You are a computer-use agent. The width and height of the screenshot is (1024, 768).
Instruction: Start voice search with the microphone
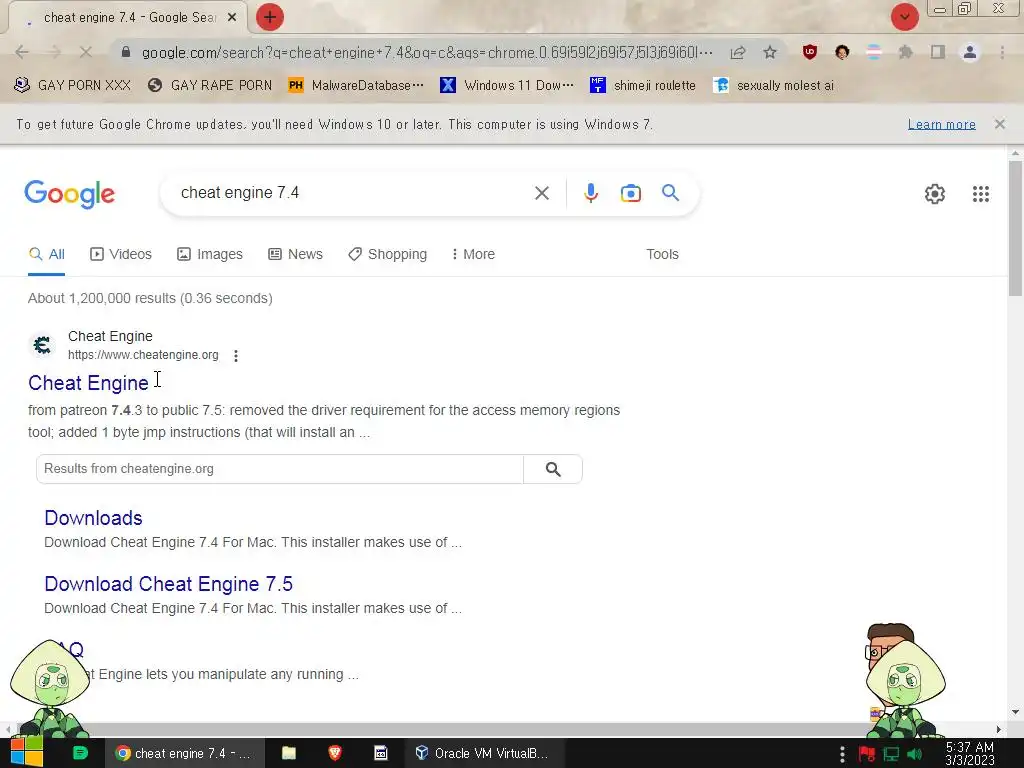590,193
